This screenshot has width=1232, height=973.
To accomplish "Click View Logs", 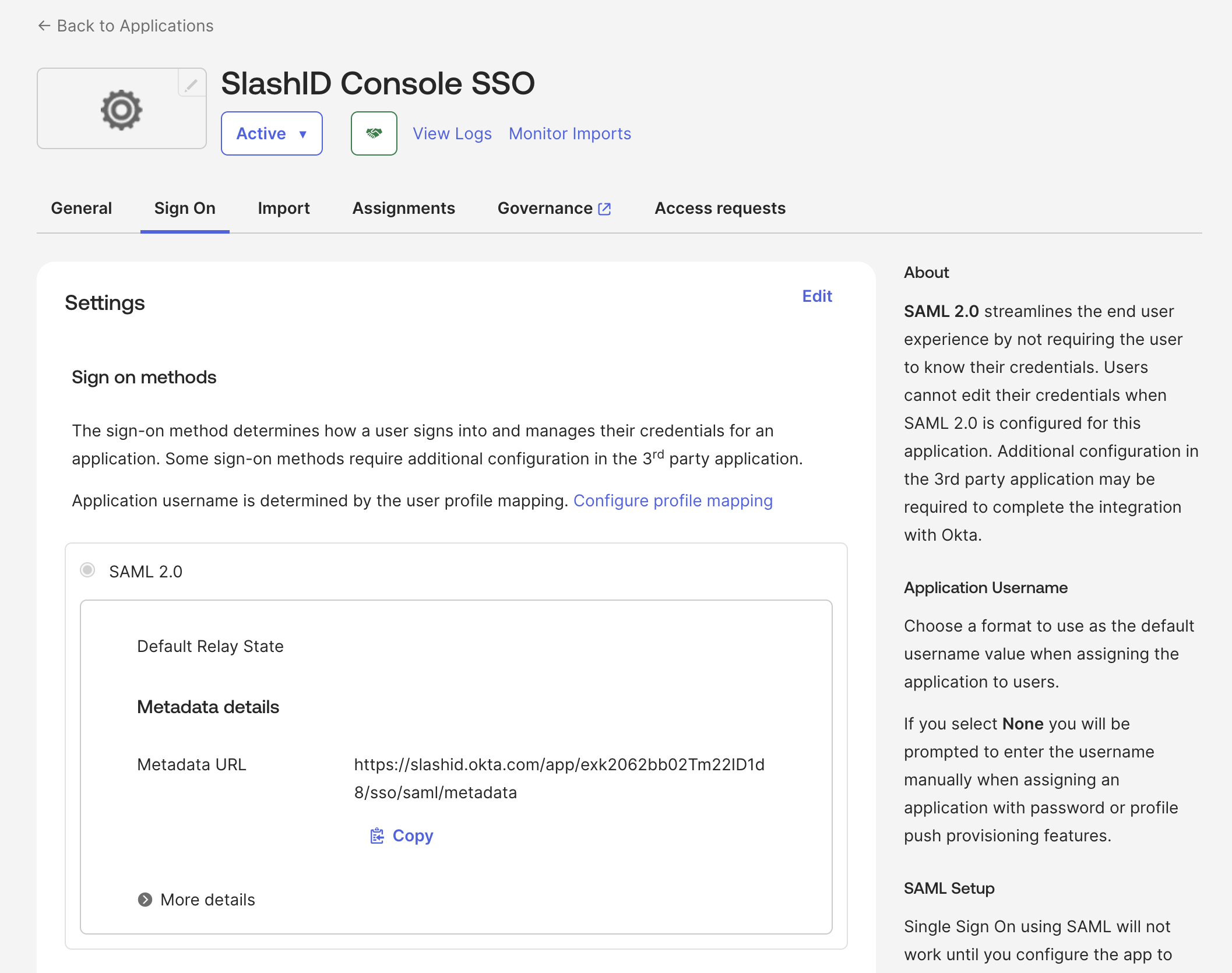I will 452,133.
